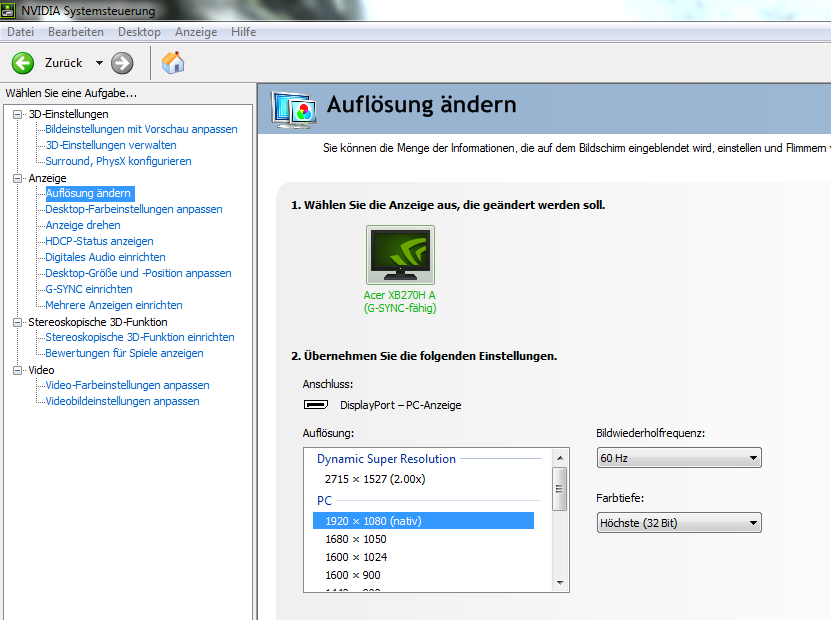Click the resolution list scrollbar thumb
Image resolution: width=831 pixels, height=620 pixels.
coord(560,489)
